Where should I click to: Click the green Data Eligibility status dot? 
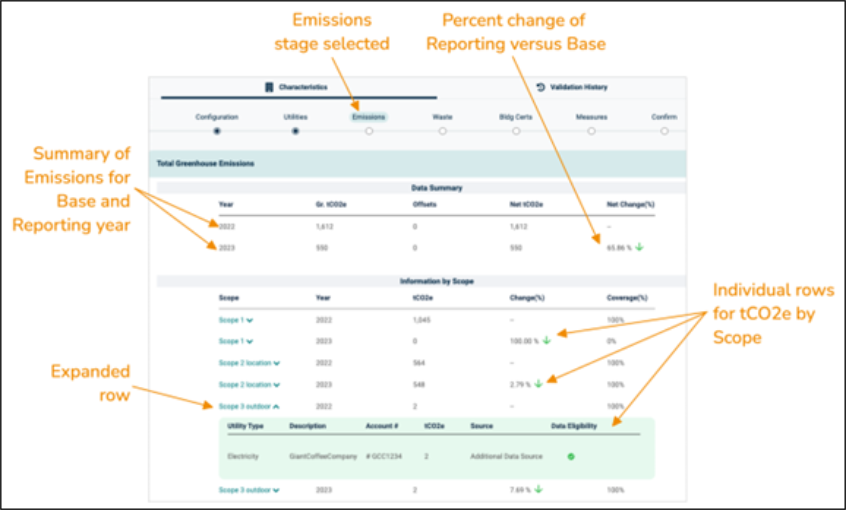coord(570,456)
